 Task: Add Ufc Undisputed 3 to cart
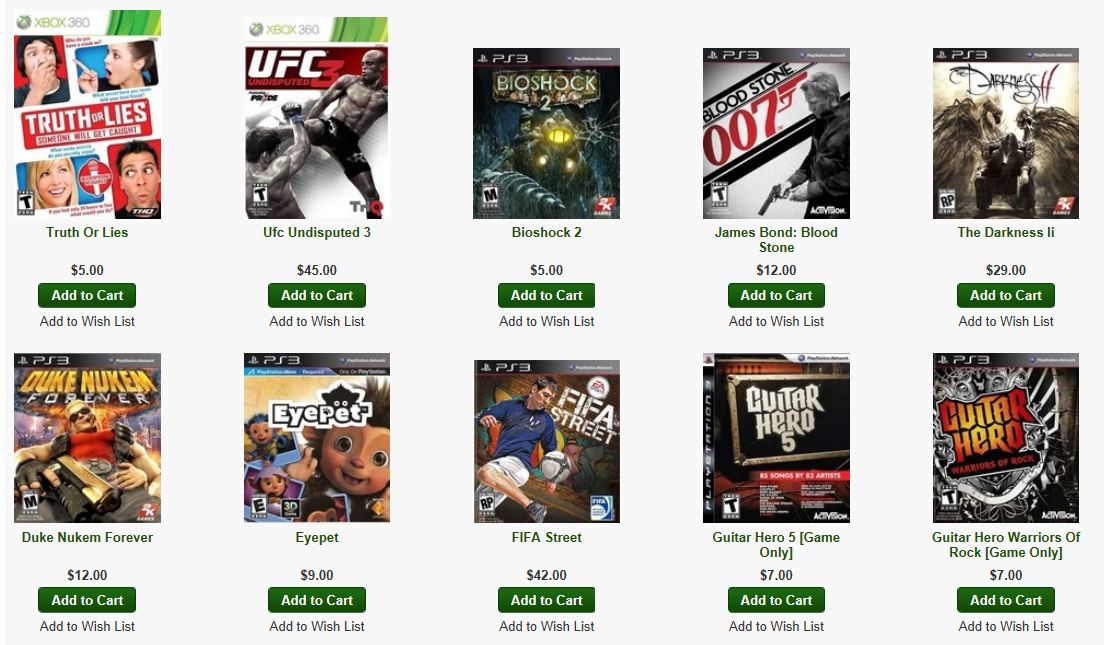coord(317,296)
